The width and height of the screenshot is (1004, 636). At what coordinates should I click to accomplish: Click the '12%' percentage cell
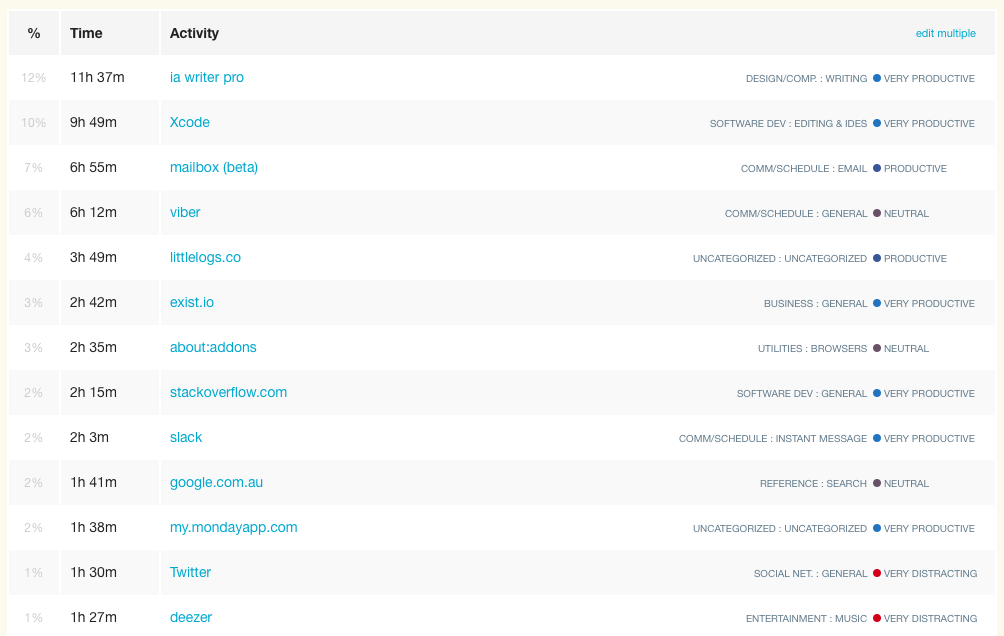point(33,78)
